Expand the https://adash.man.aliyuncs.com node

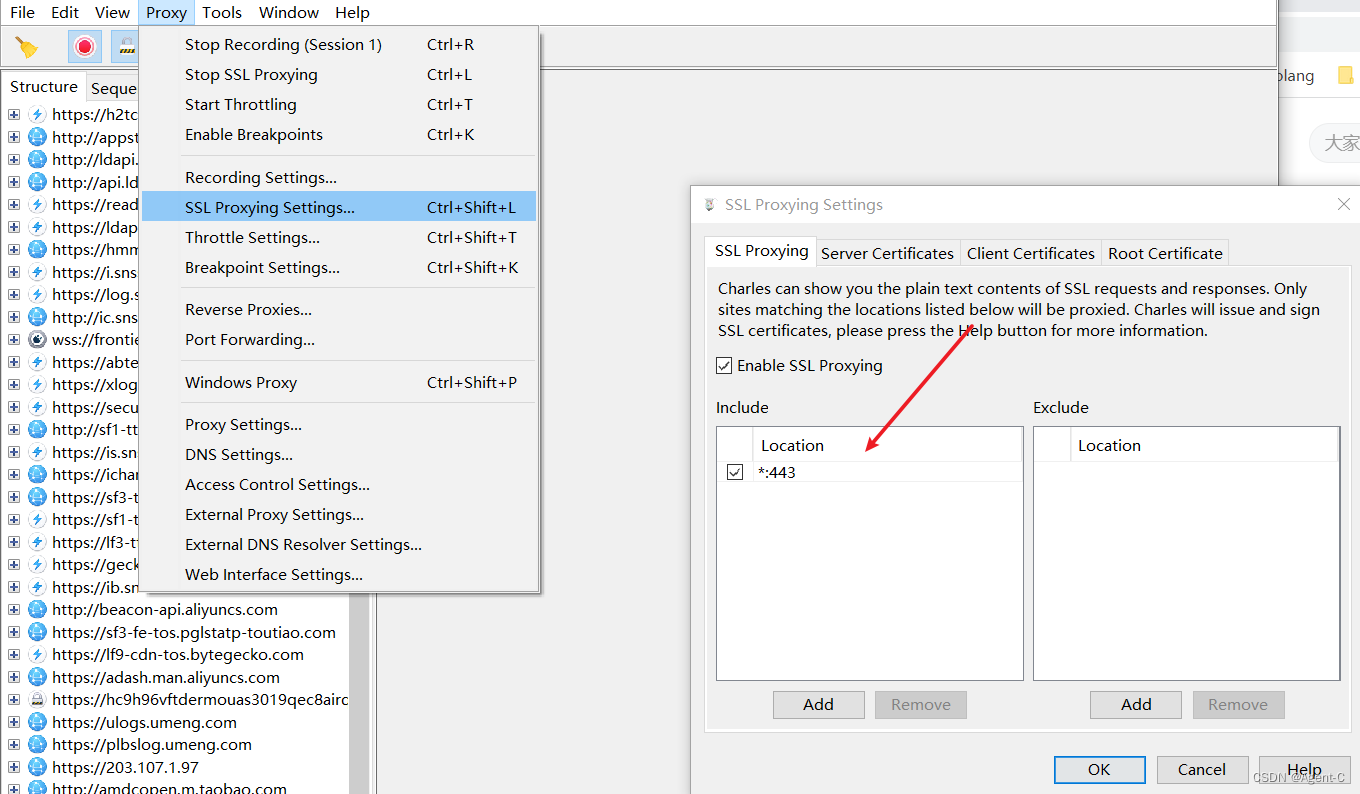(x=14, y=677)
